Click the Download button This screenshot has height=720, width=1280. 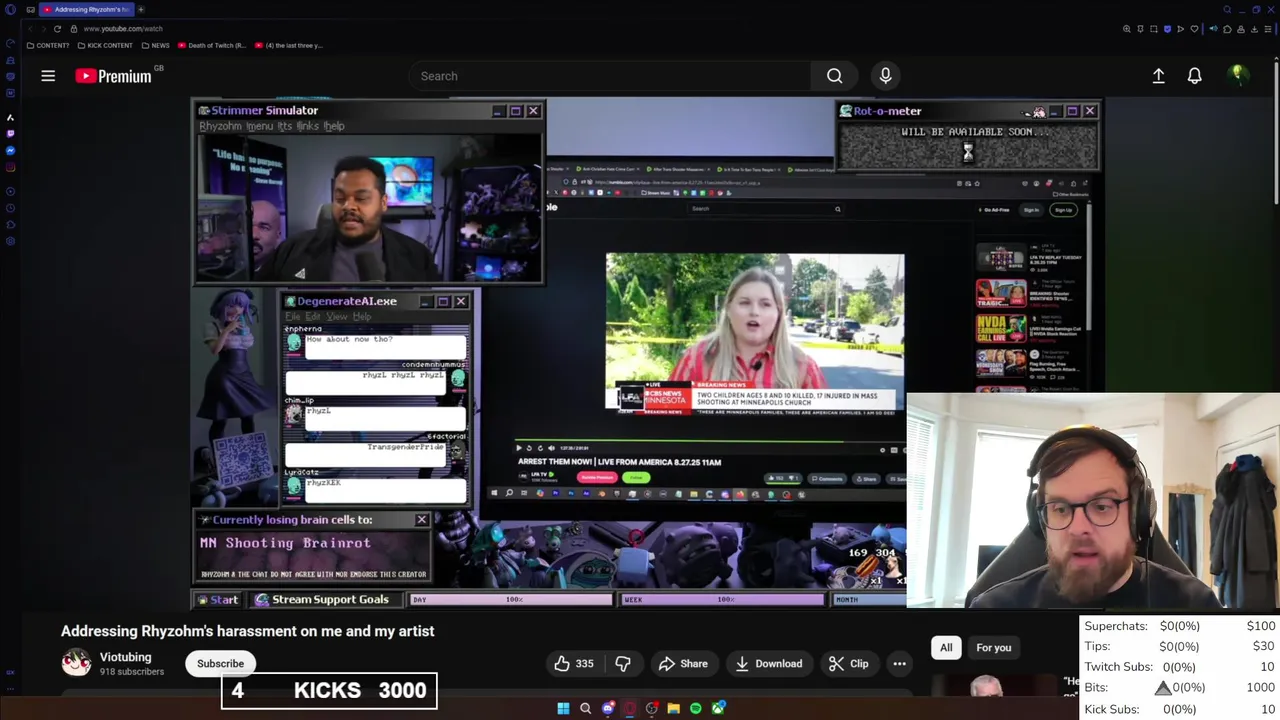(x=768, y=663)
